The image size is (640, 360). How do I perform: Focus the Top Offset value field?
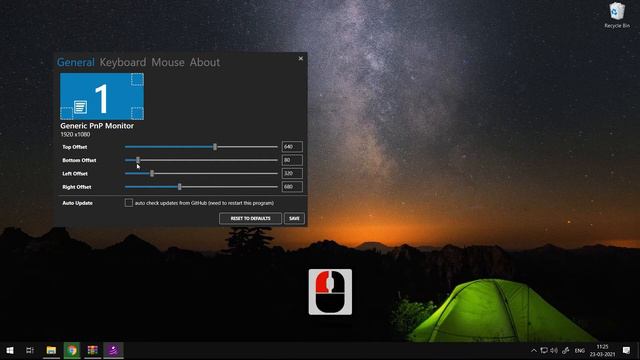click(292, 147)
